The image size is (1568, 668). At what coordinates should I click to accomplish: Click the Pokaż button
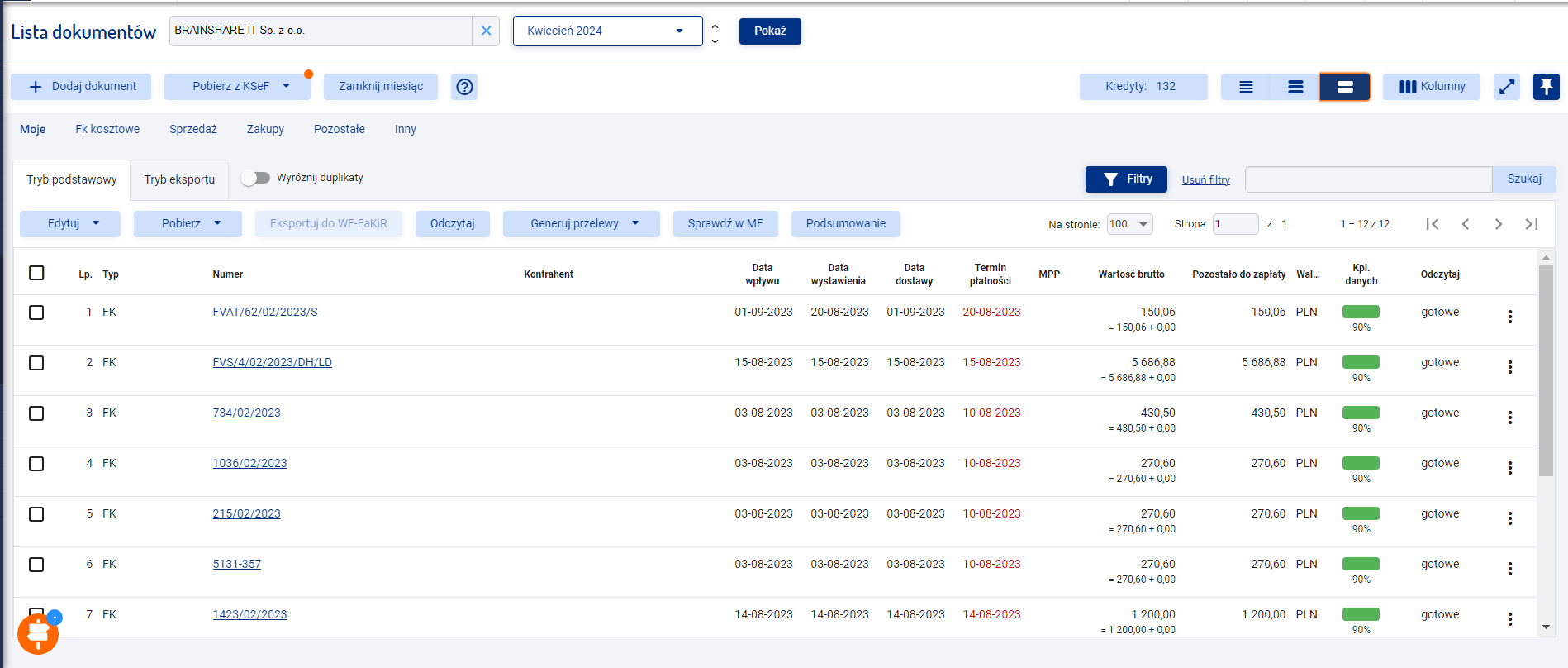pyautogui.click(x=770, y=31)
